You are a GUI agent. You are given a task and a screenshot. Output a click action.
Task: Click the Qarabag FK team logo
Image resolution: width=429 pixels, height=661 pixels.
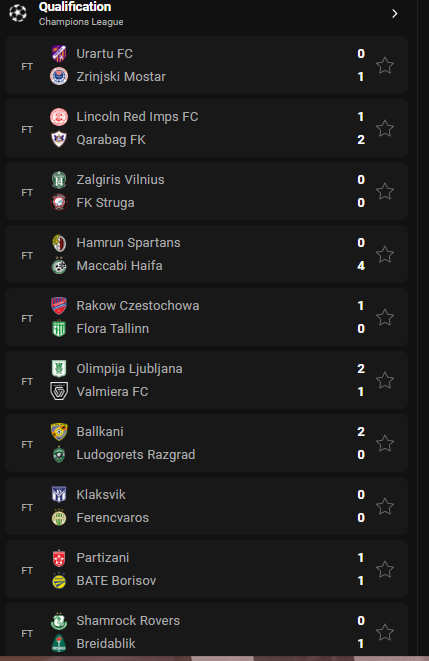[x=59, y=140]
